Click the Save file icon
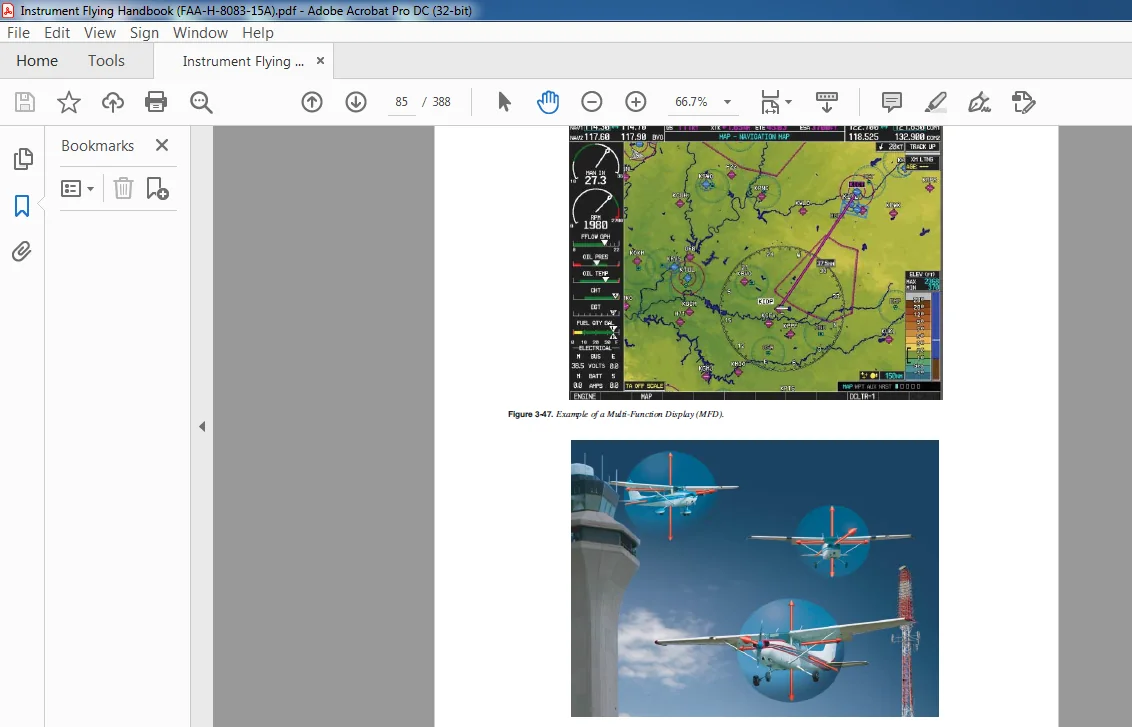 [x=25, y=102]
